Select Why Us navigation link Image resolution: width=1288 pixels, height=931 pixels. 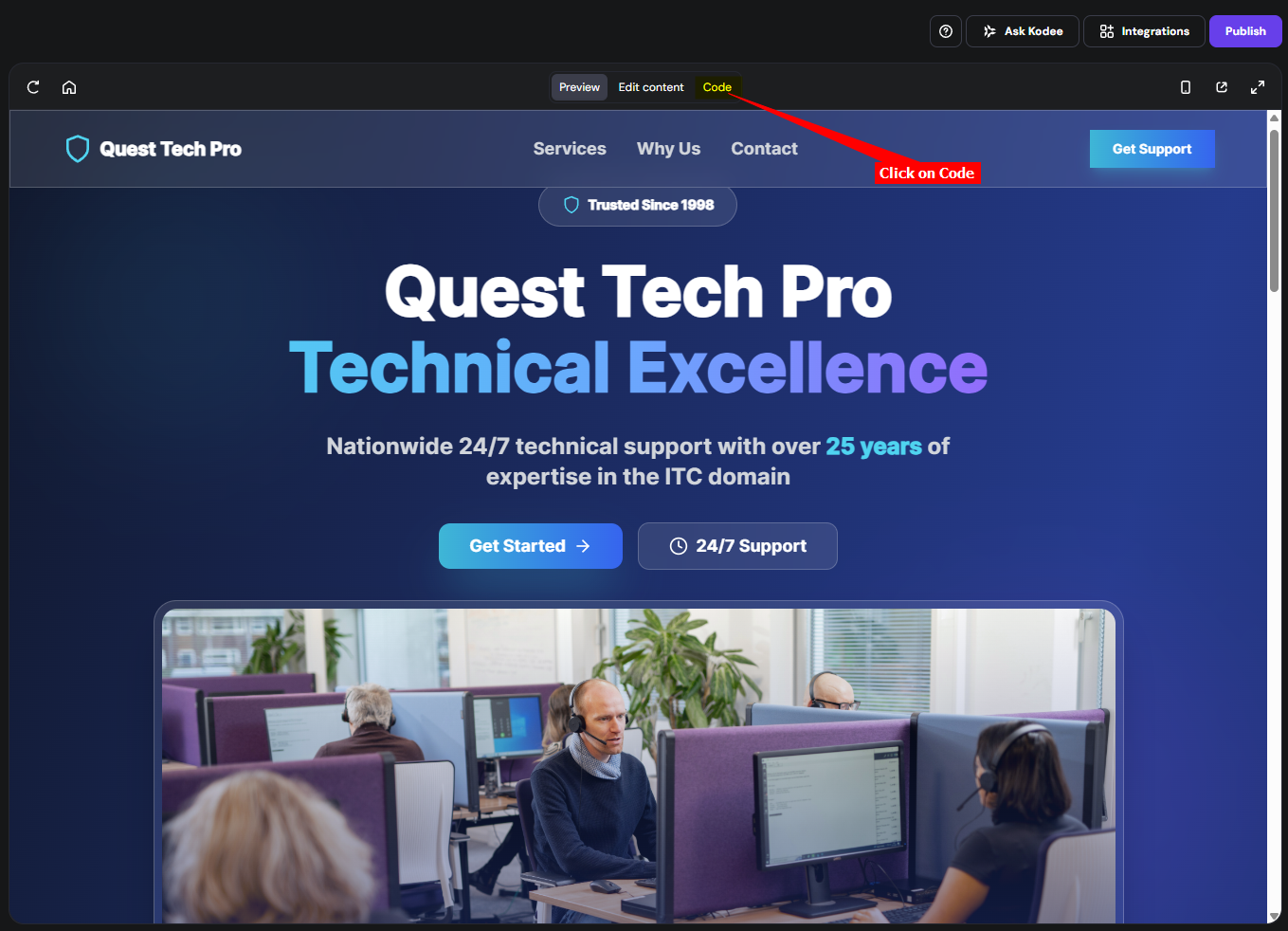tap(668, 149)
